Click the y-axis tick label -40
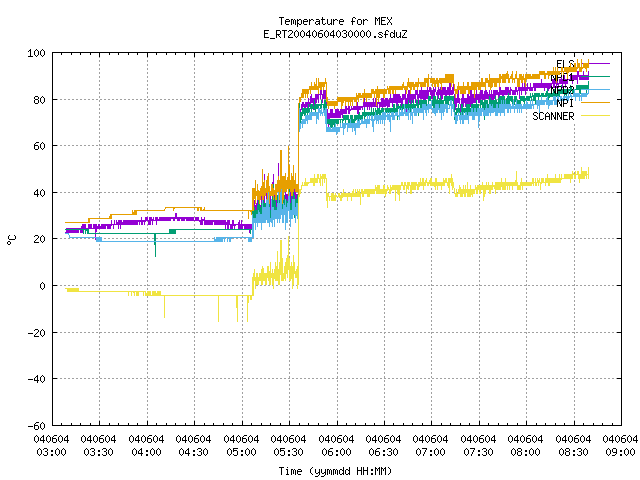 point(36,379)
